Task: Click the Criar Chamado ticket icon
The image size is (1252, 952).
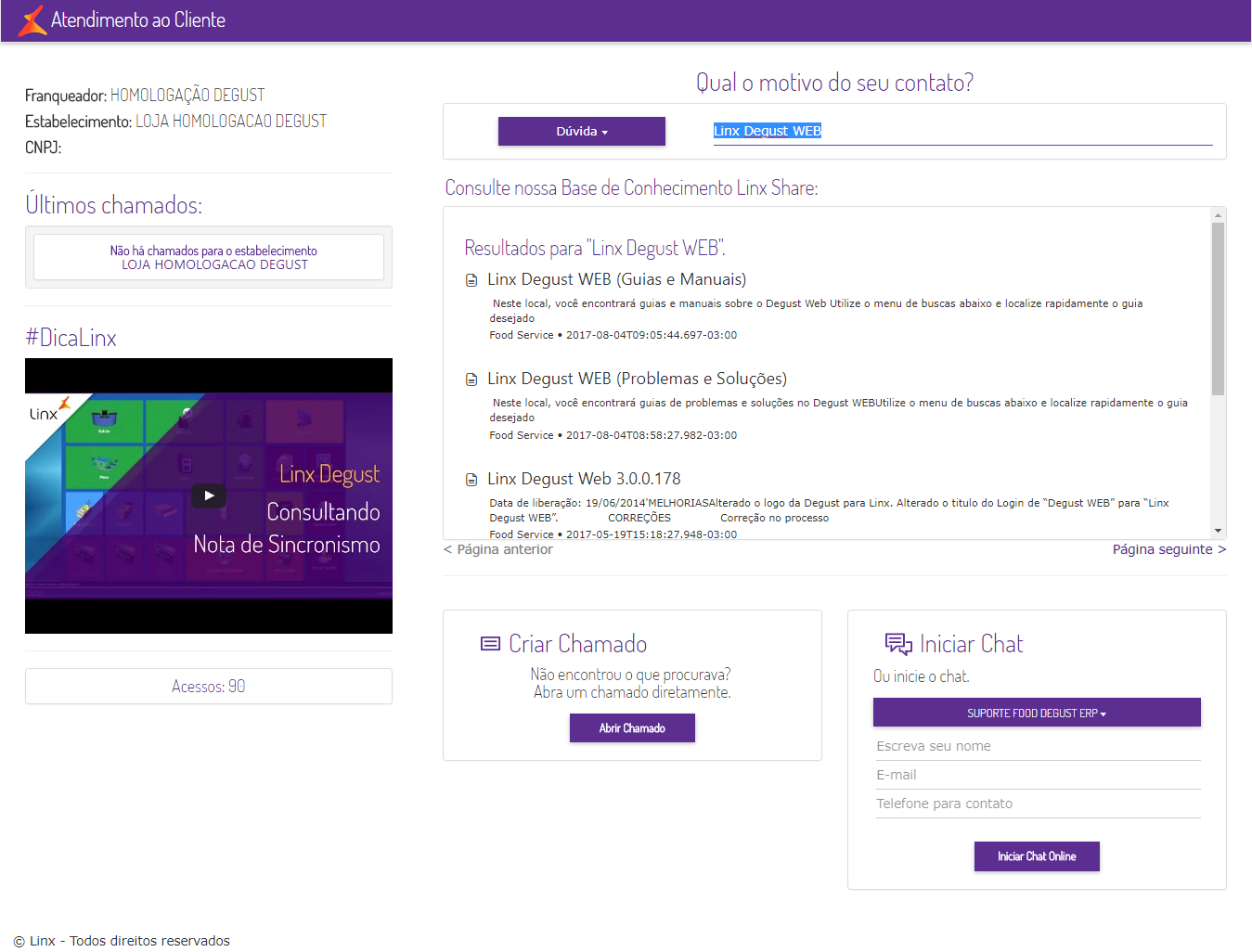Action: point(490,644)
